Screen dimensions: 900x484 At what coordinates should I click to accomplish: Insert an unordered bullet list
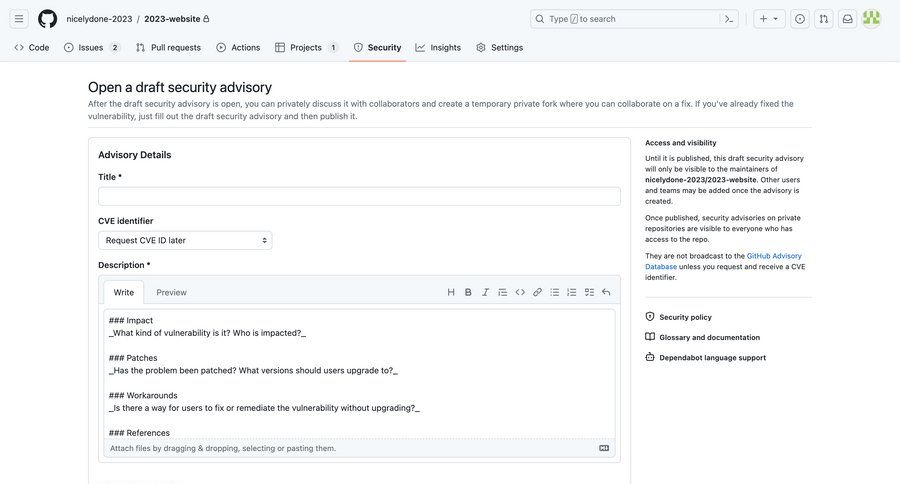coord(554,292)
